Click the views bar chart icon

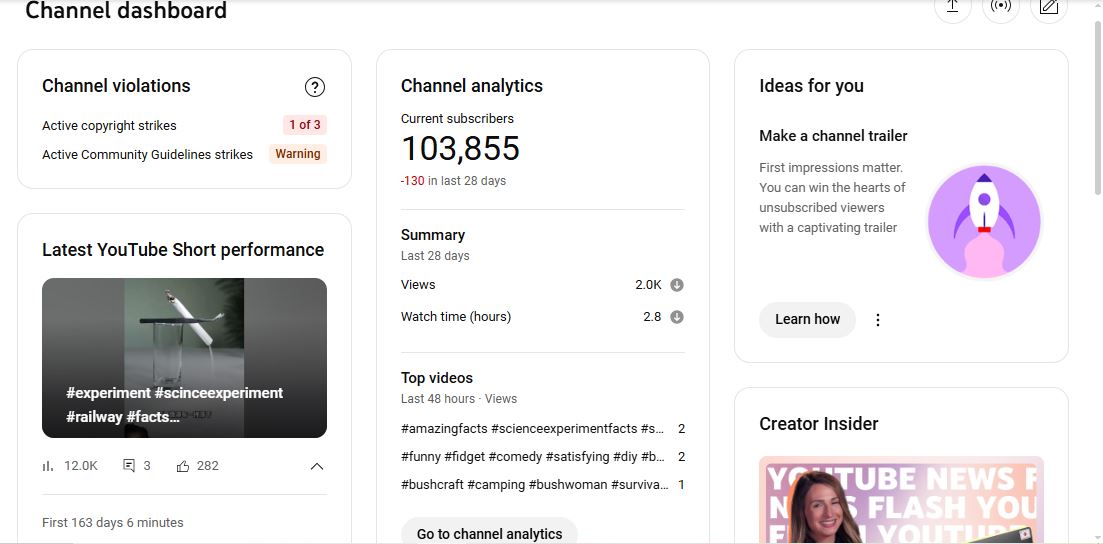click(48, 466)
